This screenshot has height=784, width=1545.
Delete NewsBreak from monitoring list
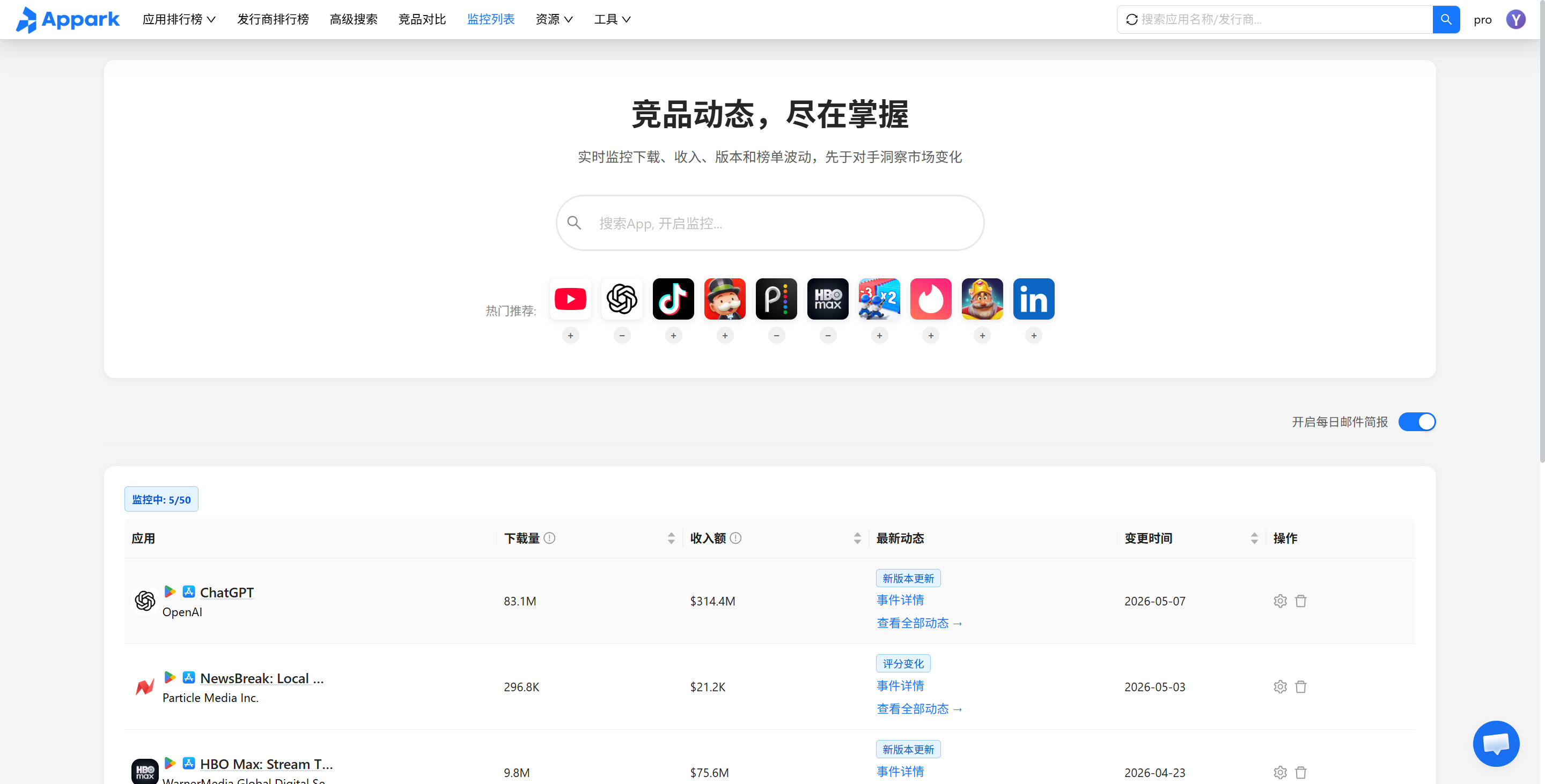pyautogui.click(x=1301, y=687)
